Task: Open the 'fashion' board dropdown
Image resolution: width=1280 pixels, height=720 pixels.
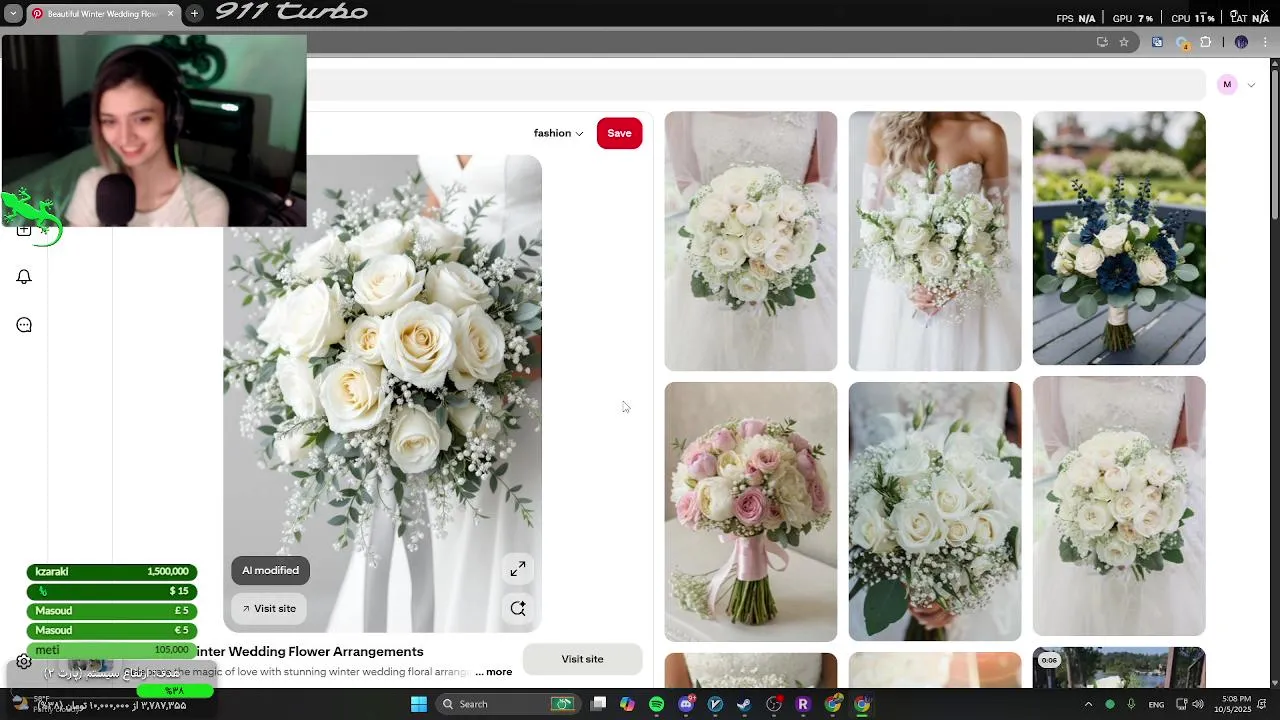Action: point(558,133)
